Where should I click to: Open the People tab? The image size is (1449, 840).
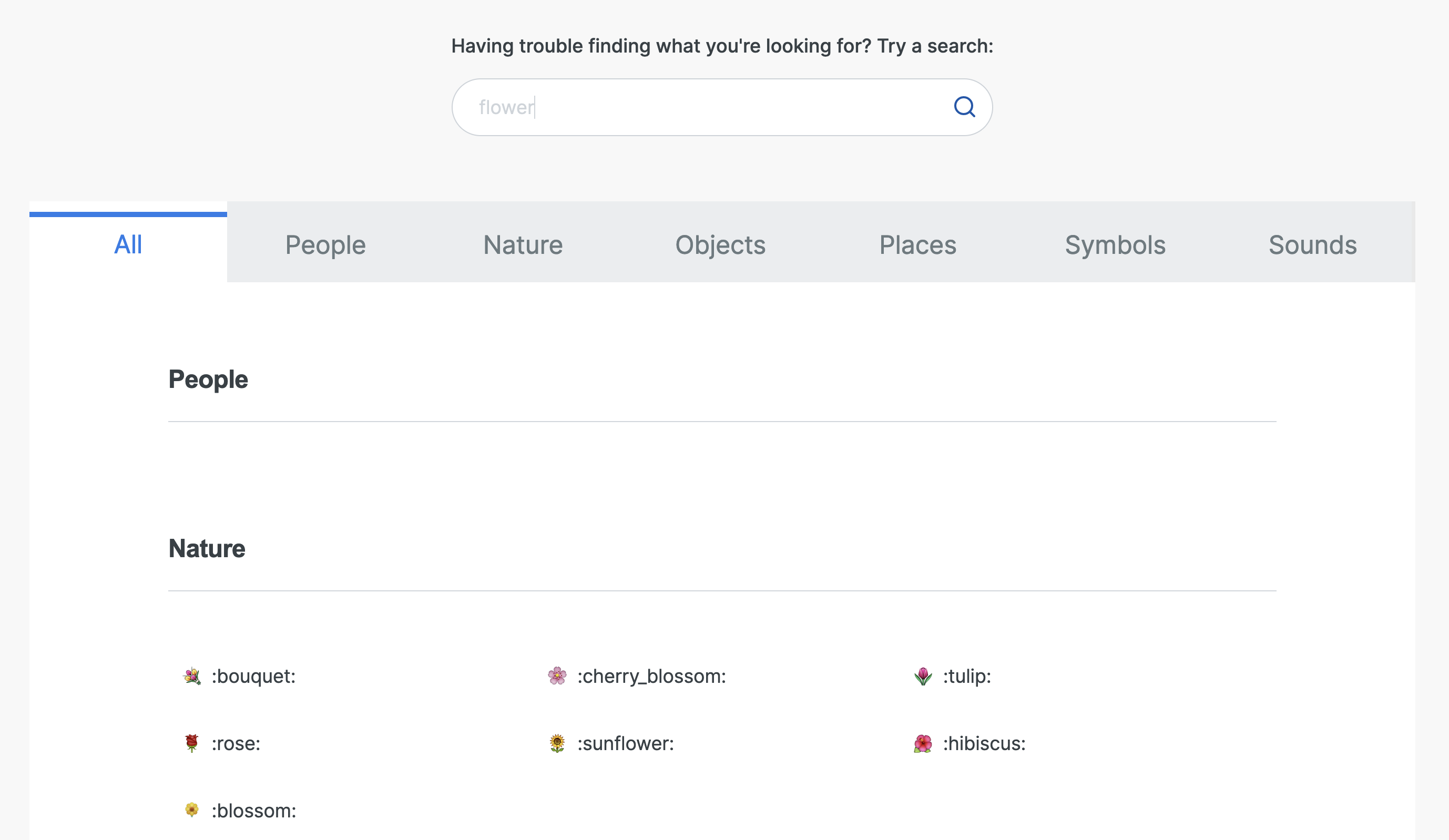[x=325, y=245]
